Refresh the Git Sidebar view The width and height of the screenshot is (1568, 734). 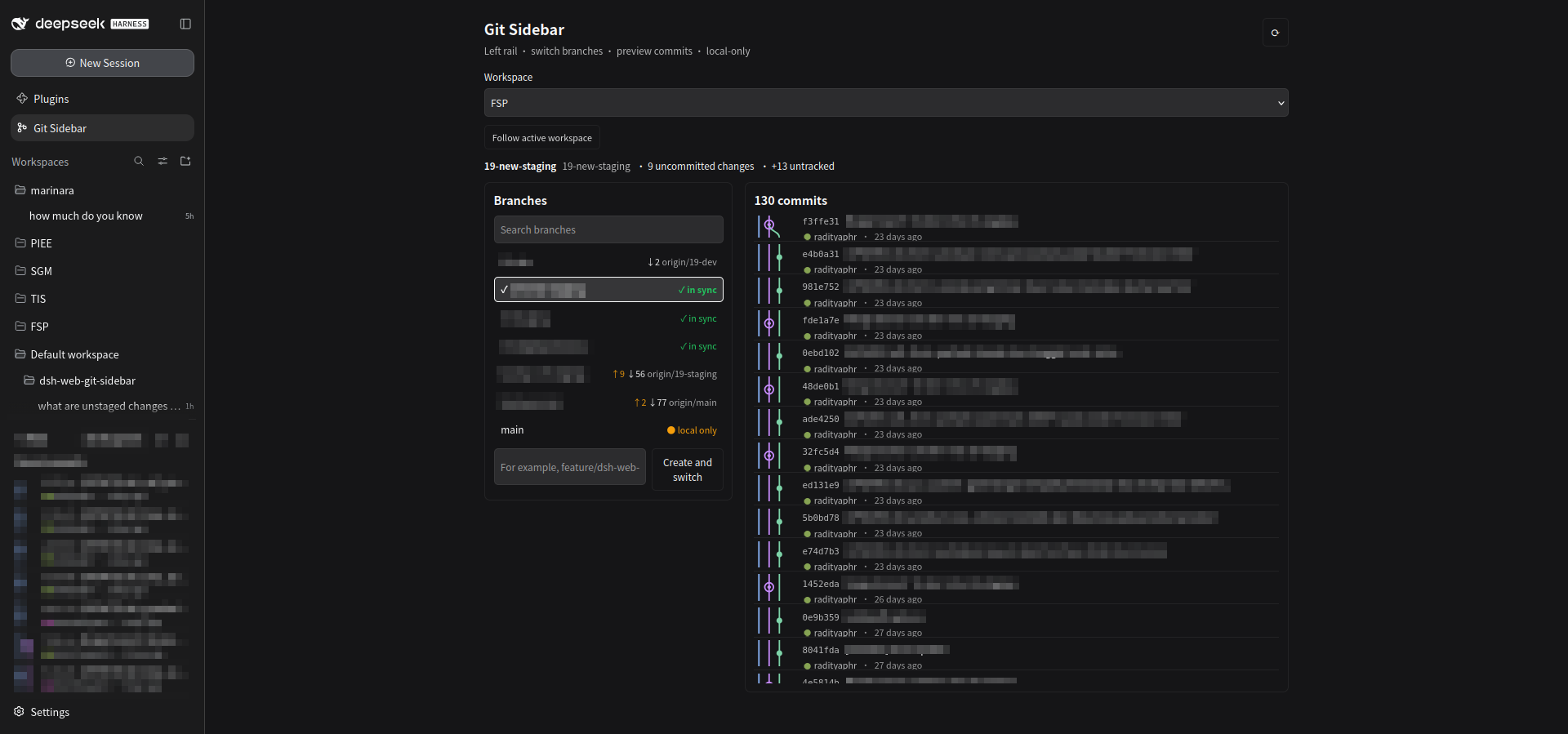pos(1275,33)
